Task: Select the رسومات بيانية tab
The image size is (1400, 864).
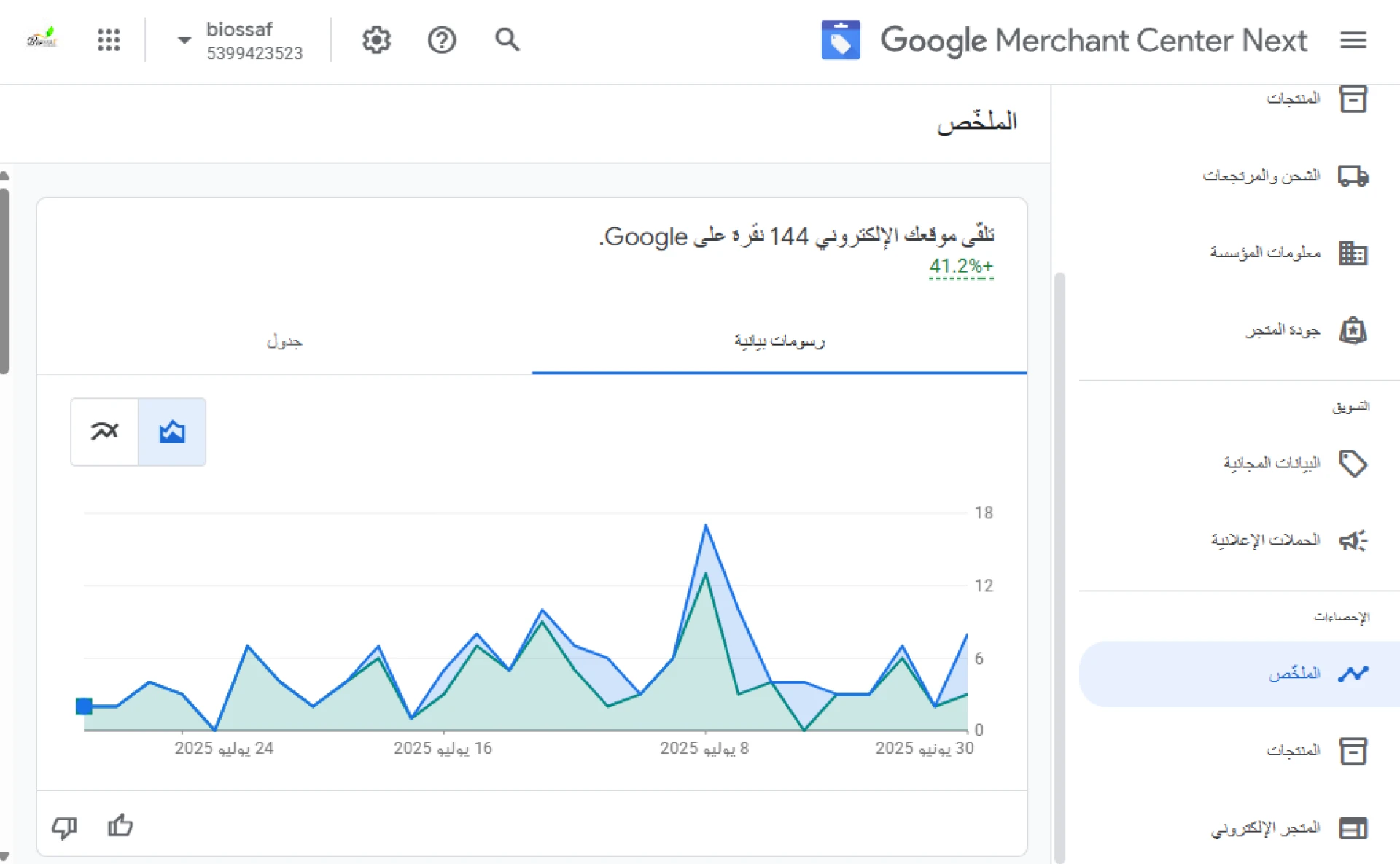Action: pyautogui.click(x=779, y=341)
